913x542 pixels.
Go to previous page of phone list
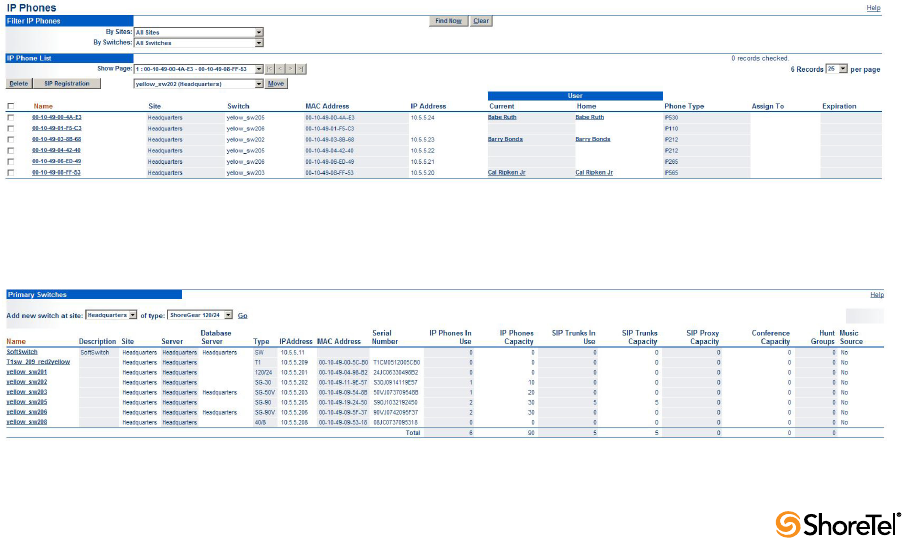click(280, 69)
